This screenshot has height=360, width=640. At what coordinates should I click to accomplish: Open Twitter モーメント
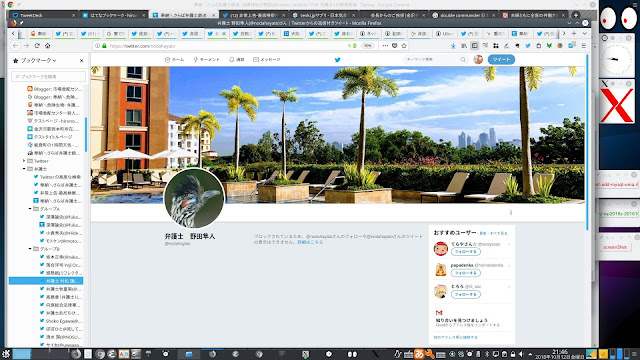point(207,60)
